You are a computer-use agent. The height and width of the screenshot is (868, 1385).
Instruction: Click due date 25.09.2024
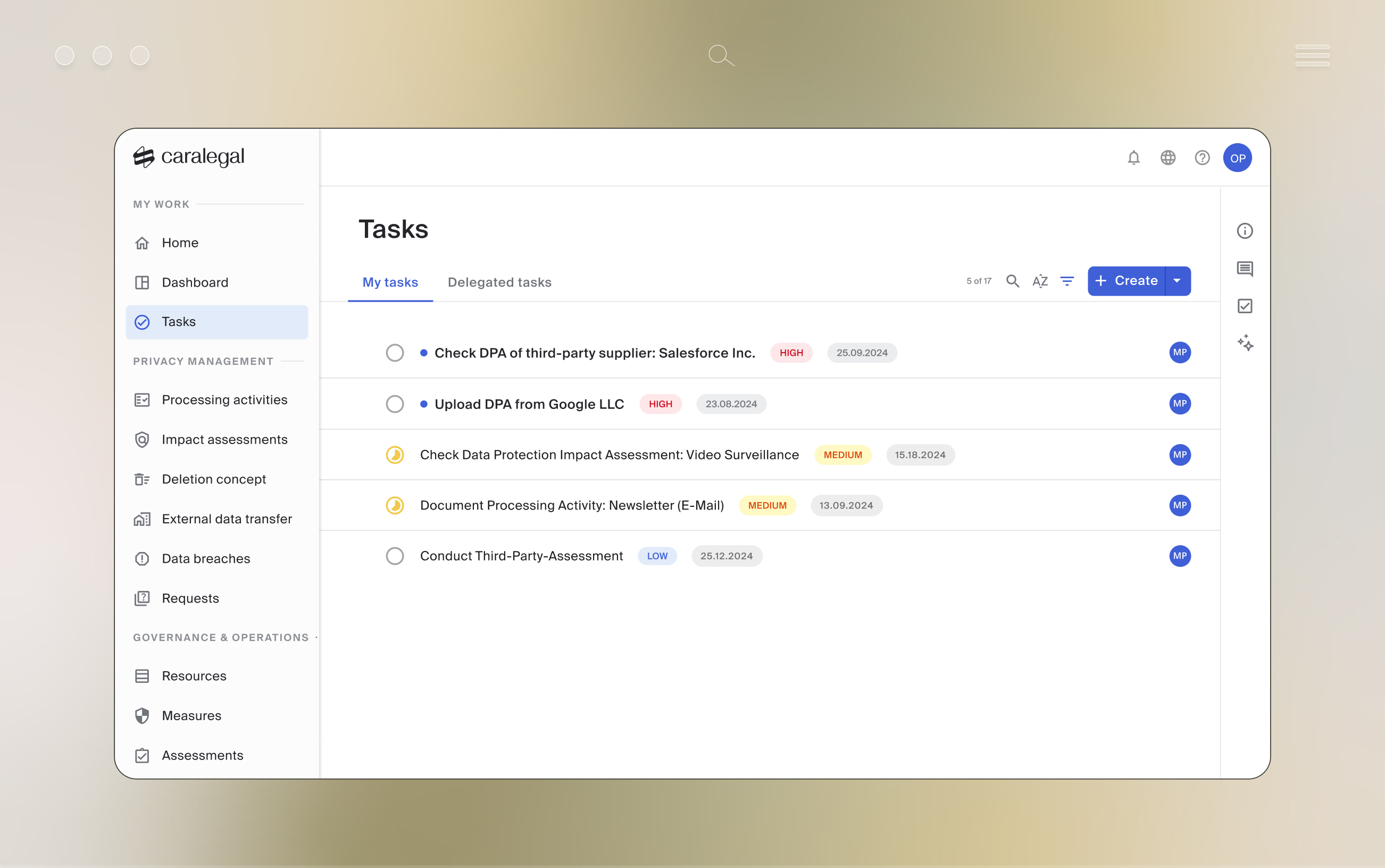862,353
